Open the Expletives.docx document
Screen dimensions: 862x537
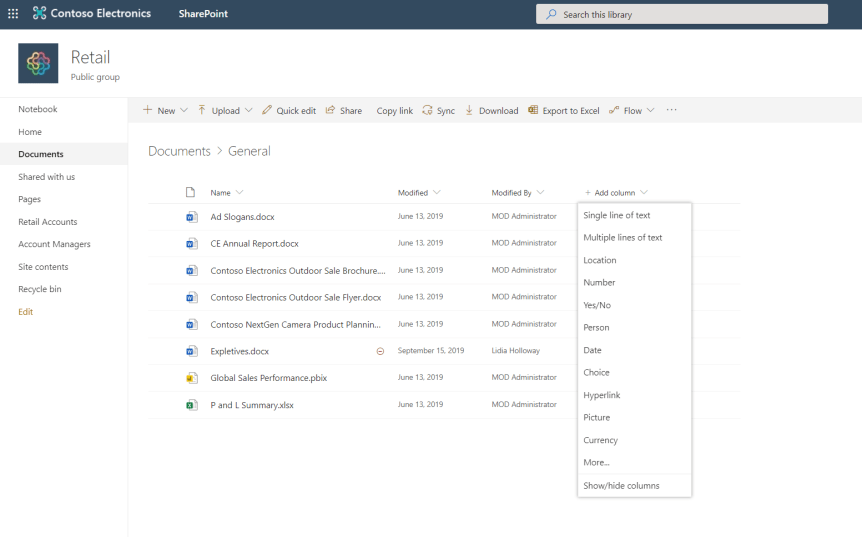tap(239, 351)
